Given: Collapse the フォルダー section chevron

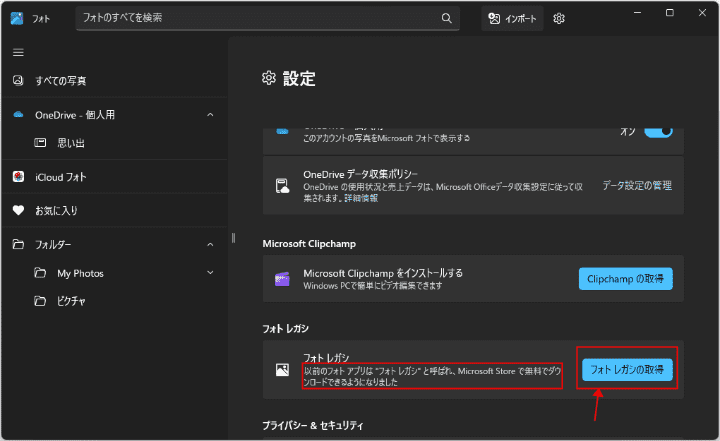Looking at the screenshot, I should pos(210,244).
